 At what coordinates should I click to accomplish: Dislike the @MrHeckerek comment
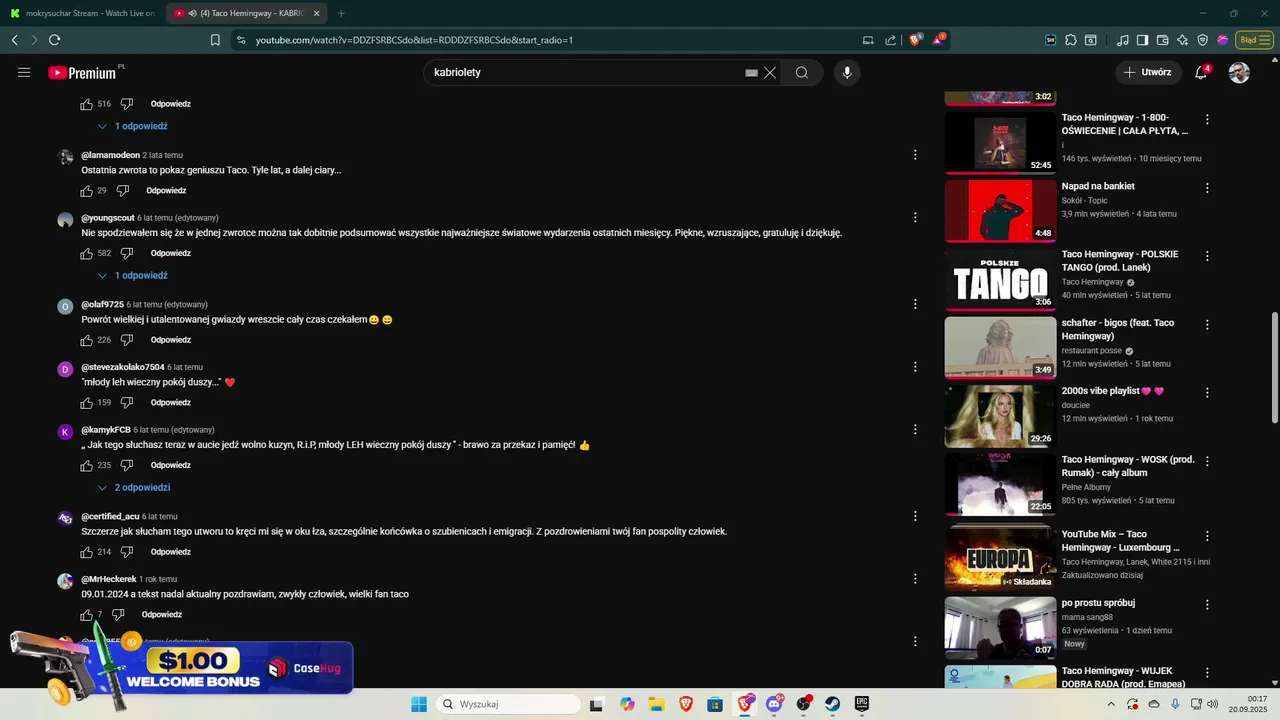(x=118, y=615)
